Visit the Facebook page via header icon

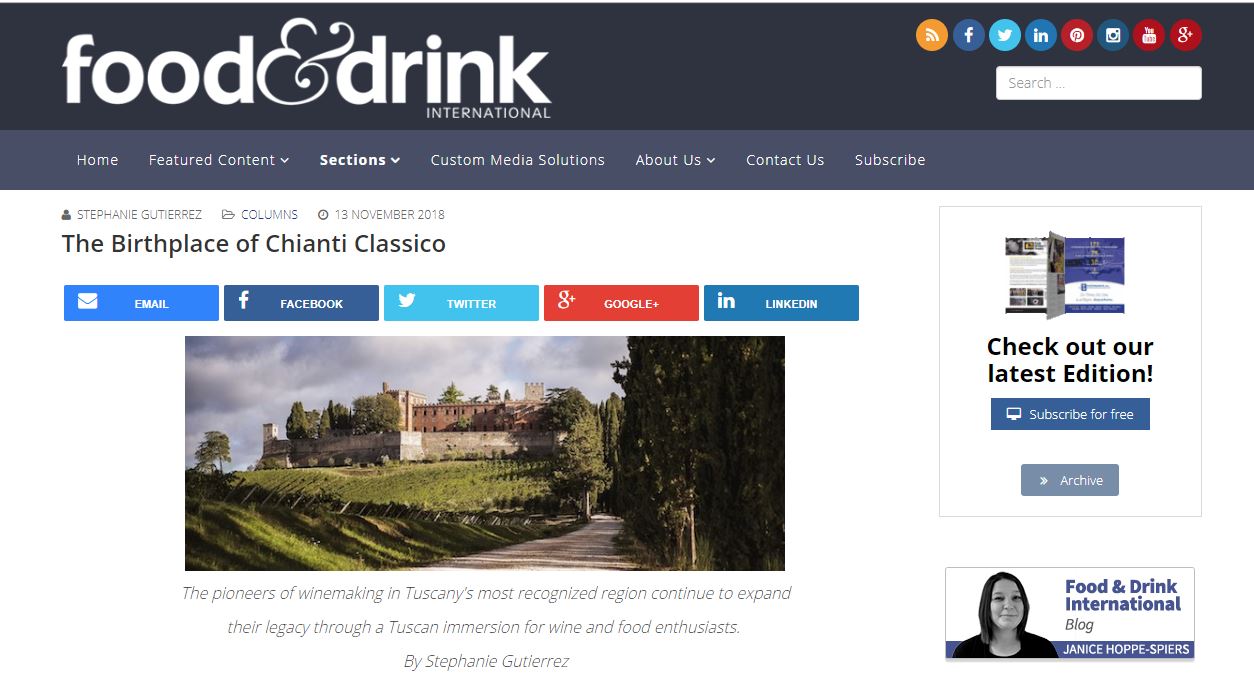[x=968, y=35]
